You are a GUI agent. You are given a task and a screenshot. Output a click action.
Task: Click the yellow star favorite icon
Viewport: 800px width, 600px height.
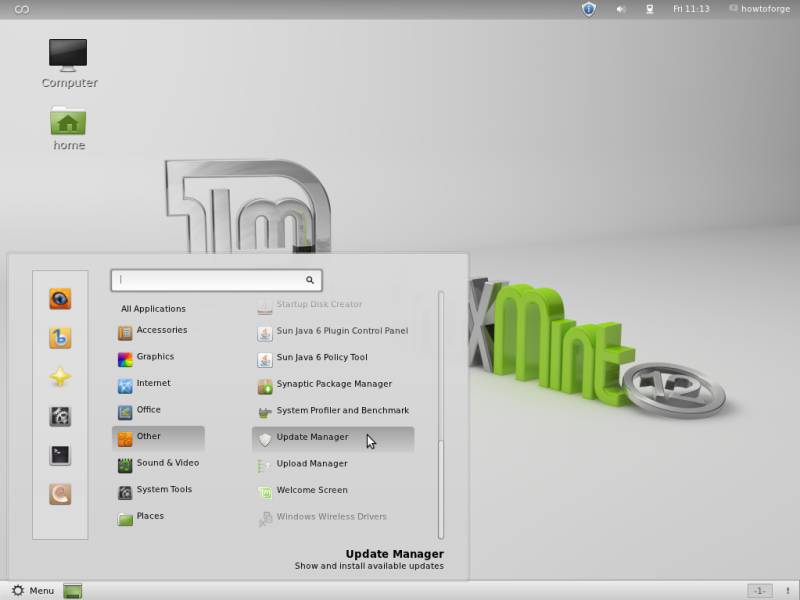click(x=60, y=377)
